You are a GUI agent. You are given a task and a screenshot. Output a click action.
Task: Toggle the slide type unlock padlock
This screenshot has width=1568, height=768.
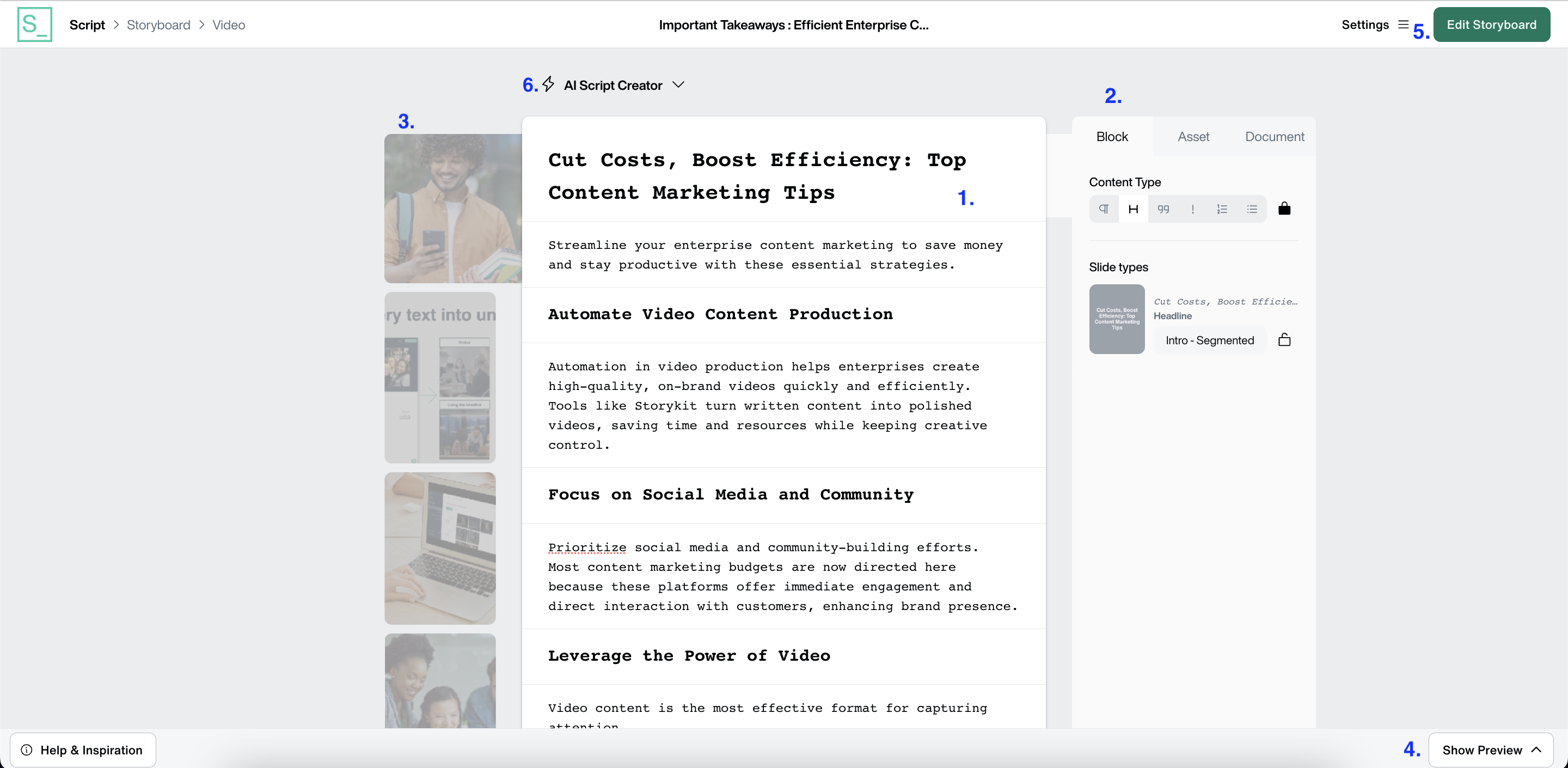1284,340
